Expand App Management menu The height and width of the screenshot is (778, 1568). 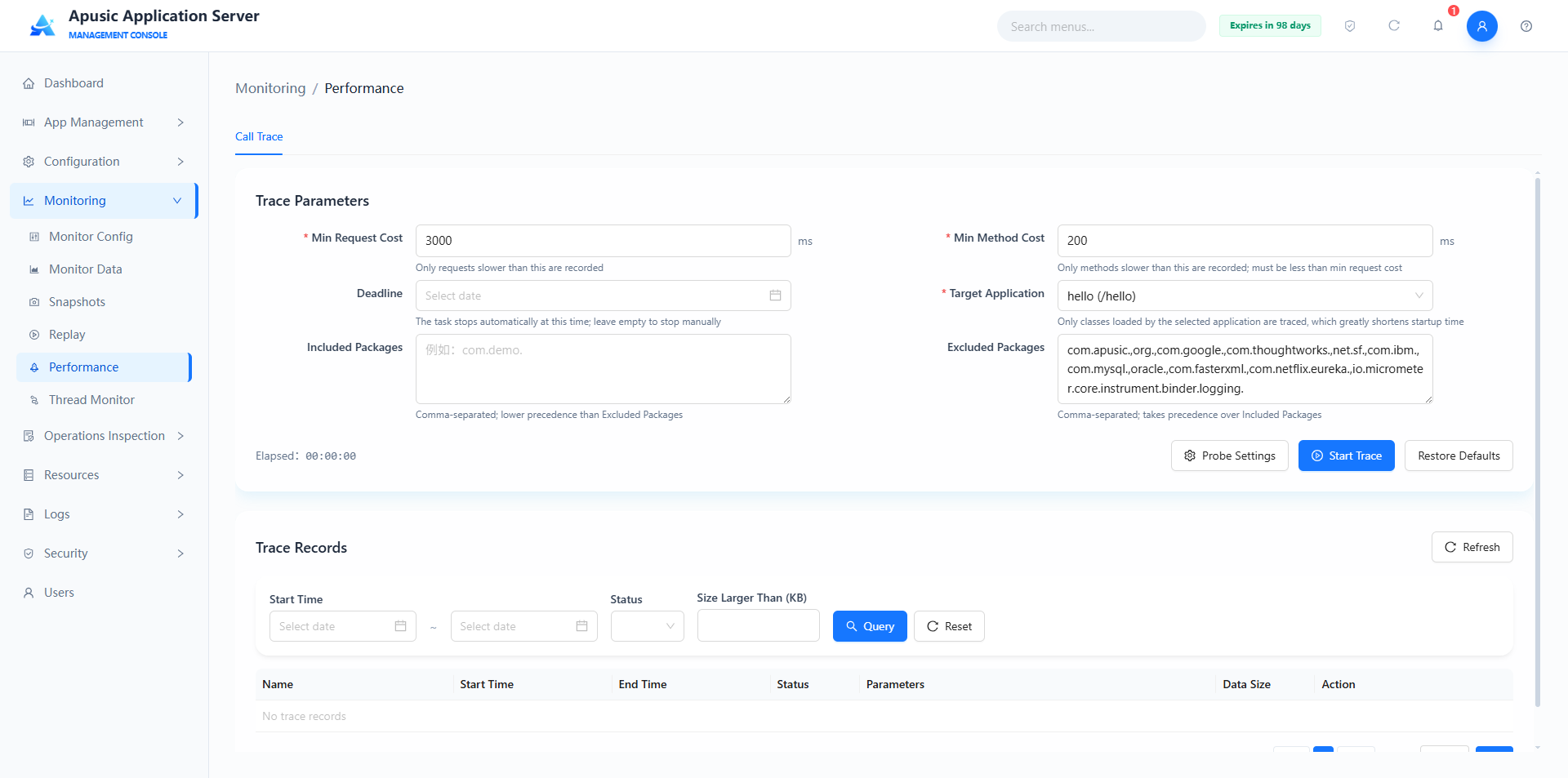click(x=104, y=122)
